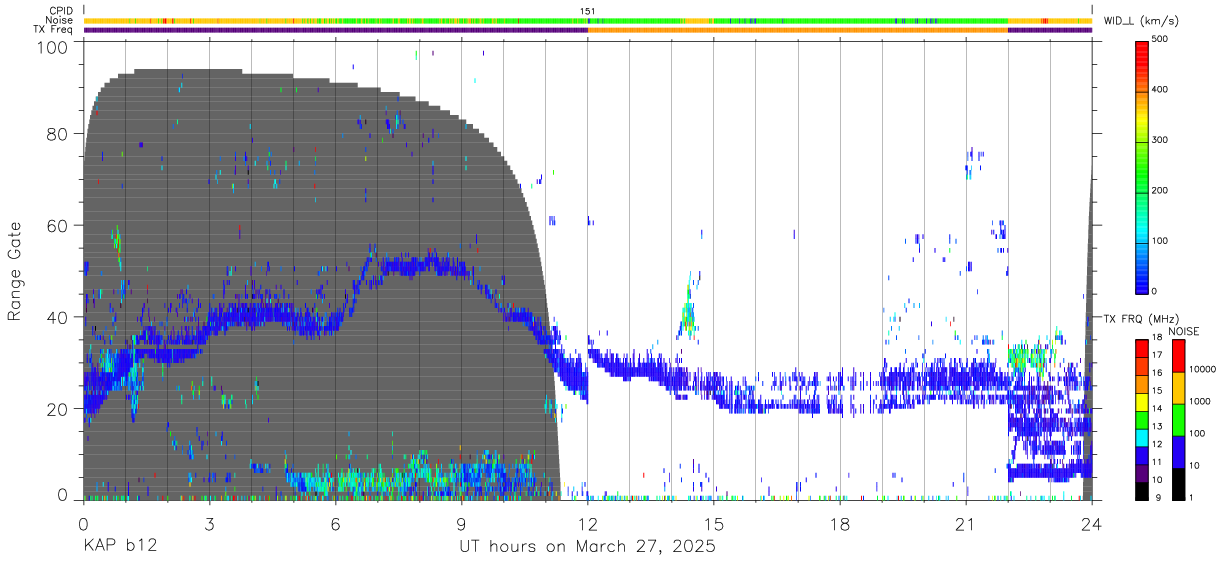Click the Noise row label
The image size is (1228, 567).
pos(61,20)
